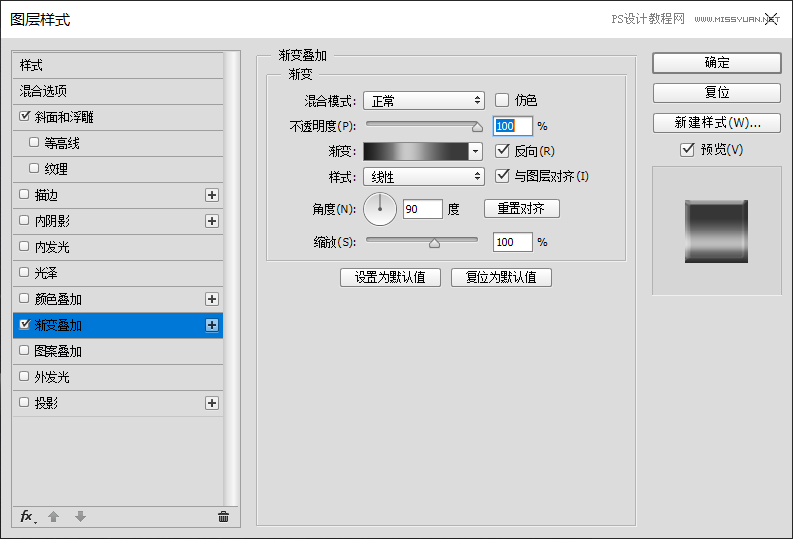Viewport: 793px width, 539px height.
Task: Click the trash icon to delete effect
Action: coord(224,516)
